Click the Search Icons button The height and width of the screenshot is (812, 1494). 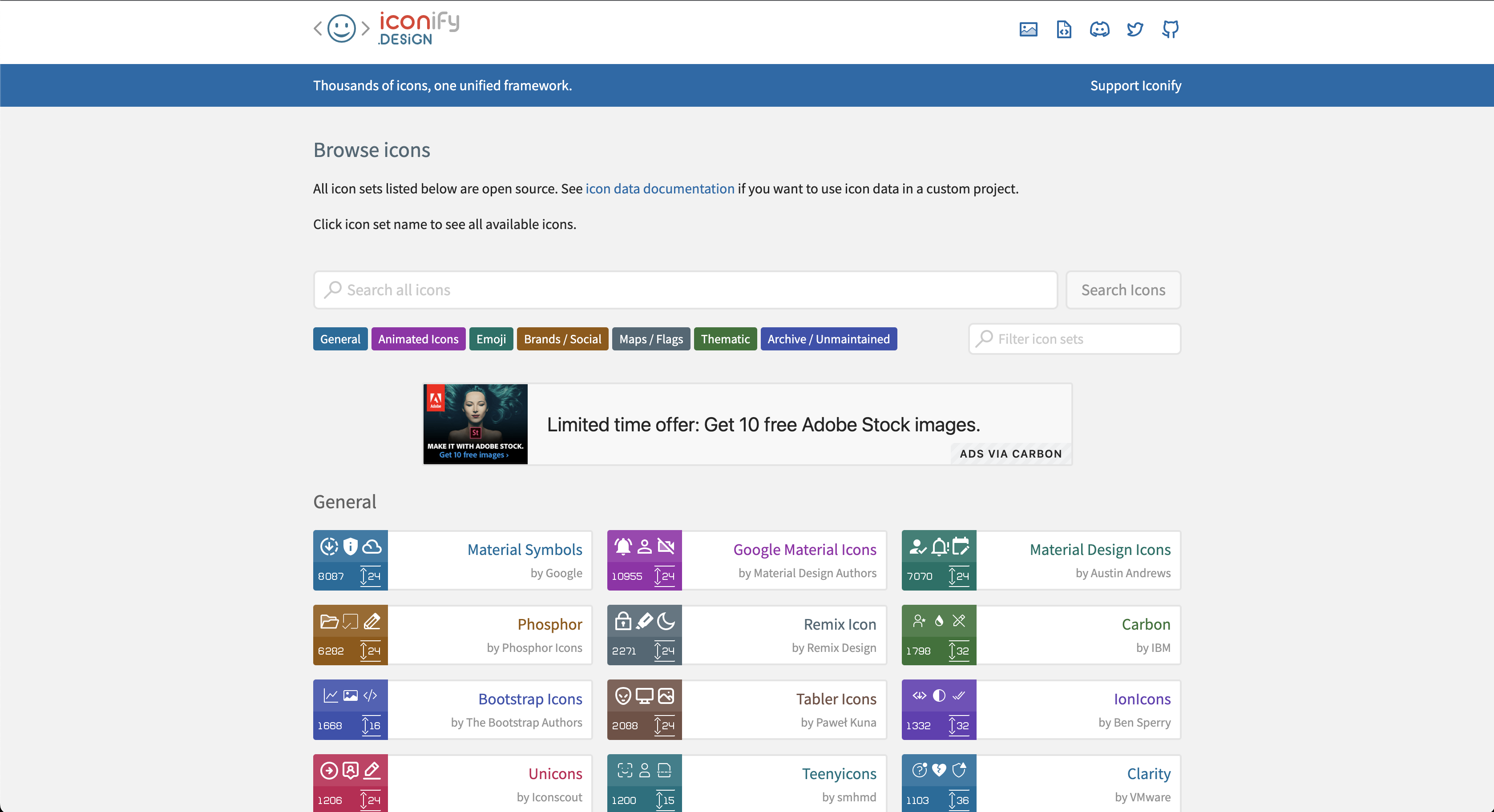[1123, 290]
